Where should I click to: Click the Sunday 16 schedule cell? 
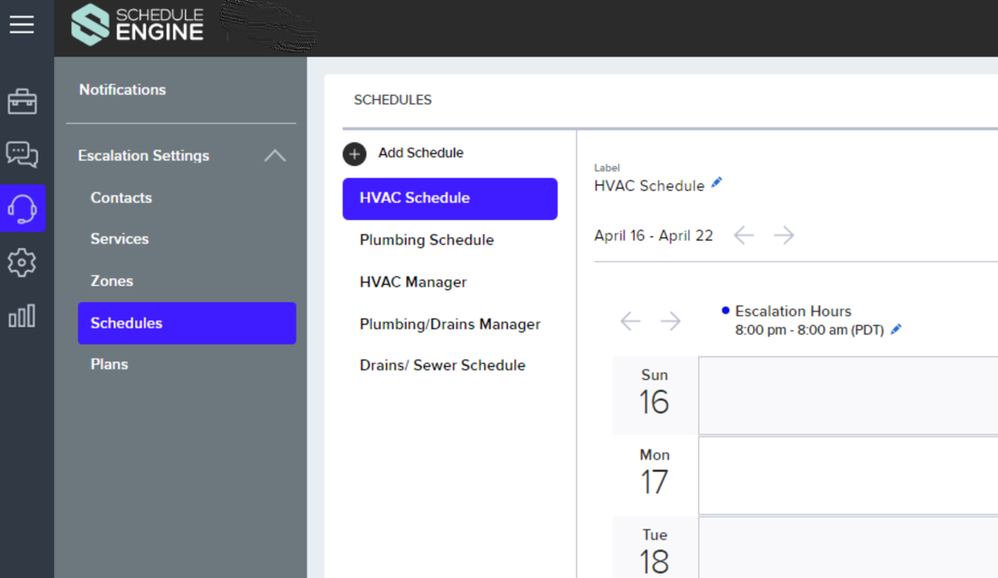[847, 395]
